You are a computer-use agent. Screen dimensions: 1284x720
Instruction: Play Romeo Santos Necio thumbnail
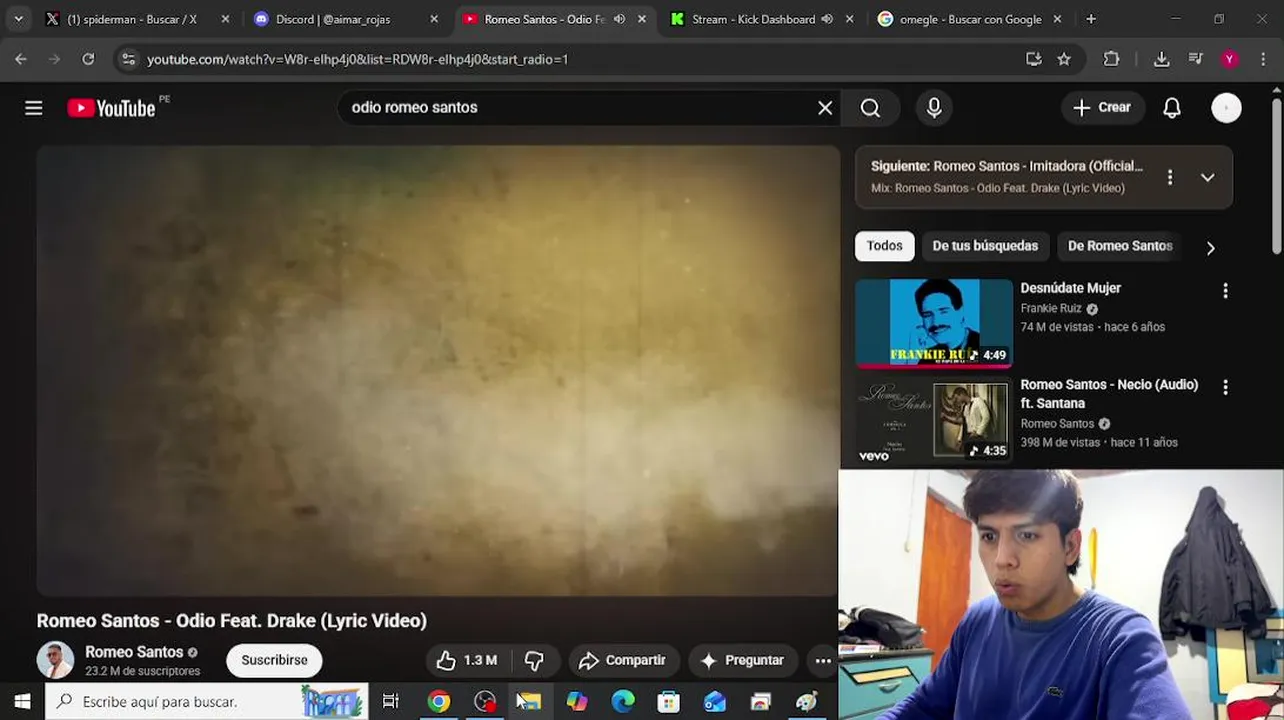pyautogui.click(x=934, y=420)
